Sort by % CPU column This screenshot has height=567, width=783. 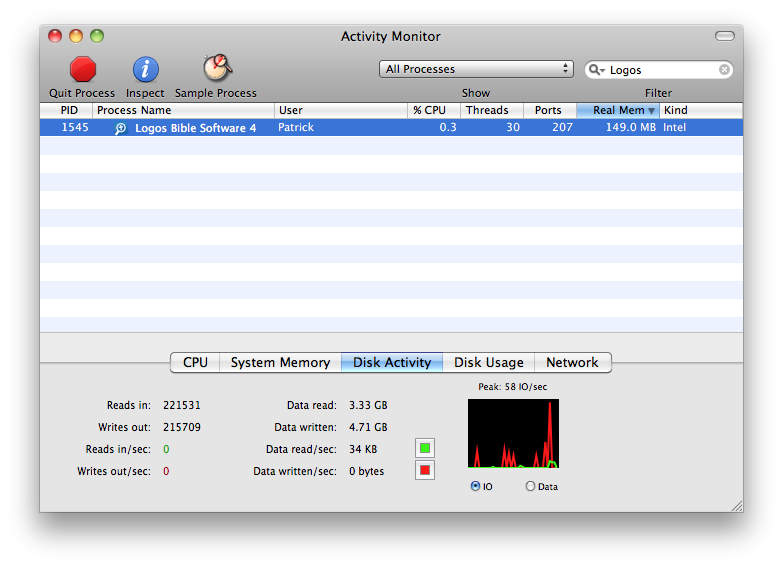(434, 110)
